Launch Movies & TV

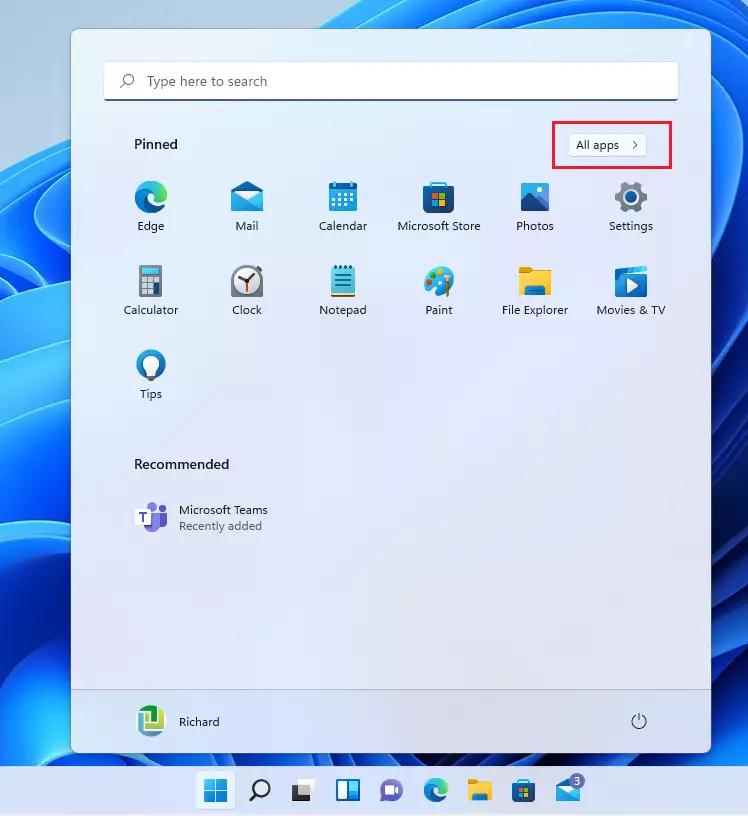pyautogui.click(x=630, y=290)
